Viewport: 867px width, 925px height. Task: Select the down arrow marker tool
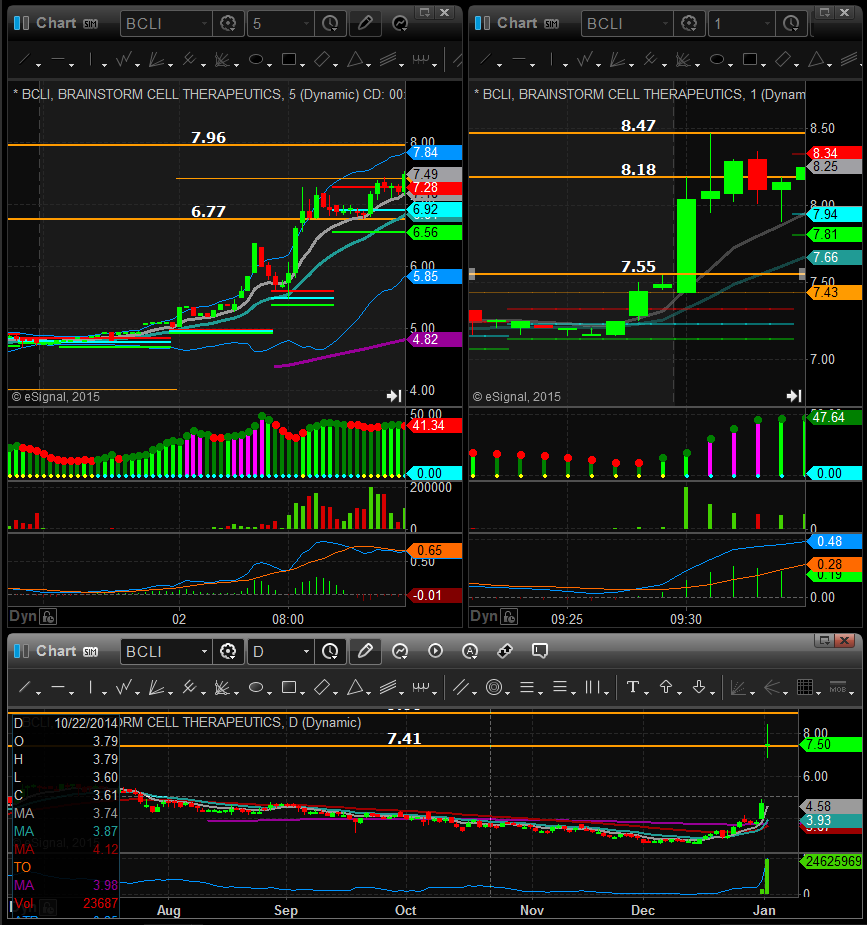[x=699, y=687]
